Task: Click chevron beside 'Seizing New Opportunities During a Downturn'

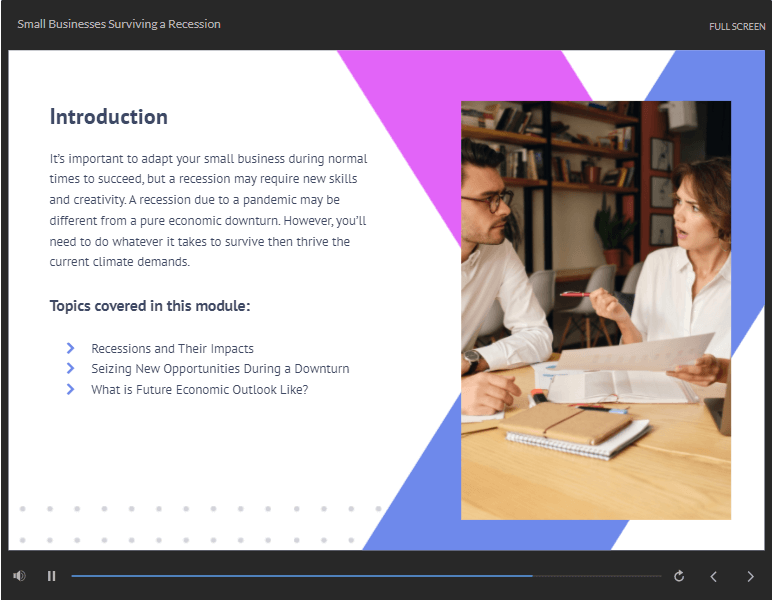Action: 70,368
